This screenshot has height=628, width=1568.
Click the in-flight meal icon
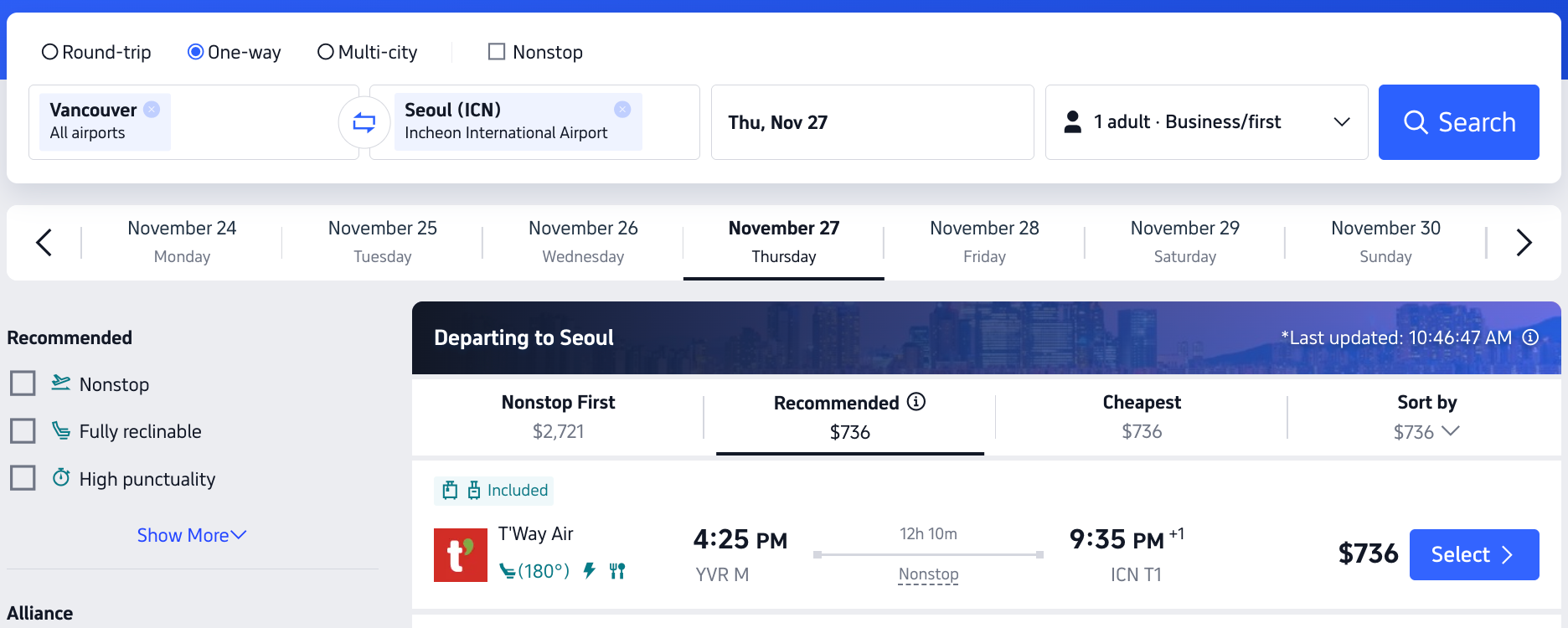click(x=617, y=571)
